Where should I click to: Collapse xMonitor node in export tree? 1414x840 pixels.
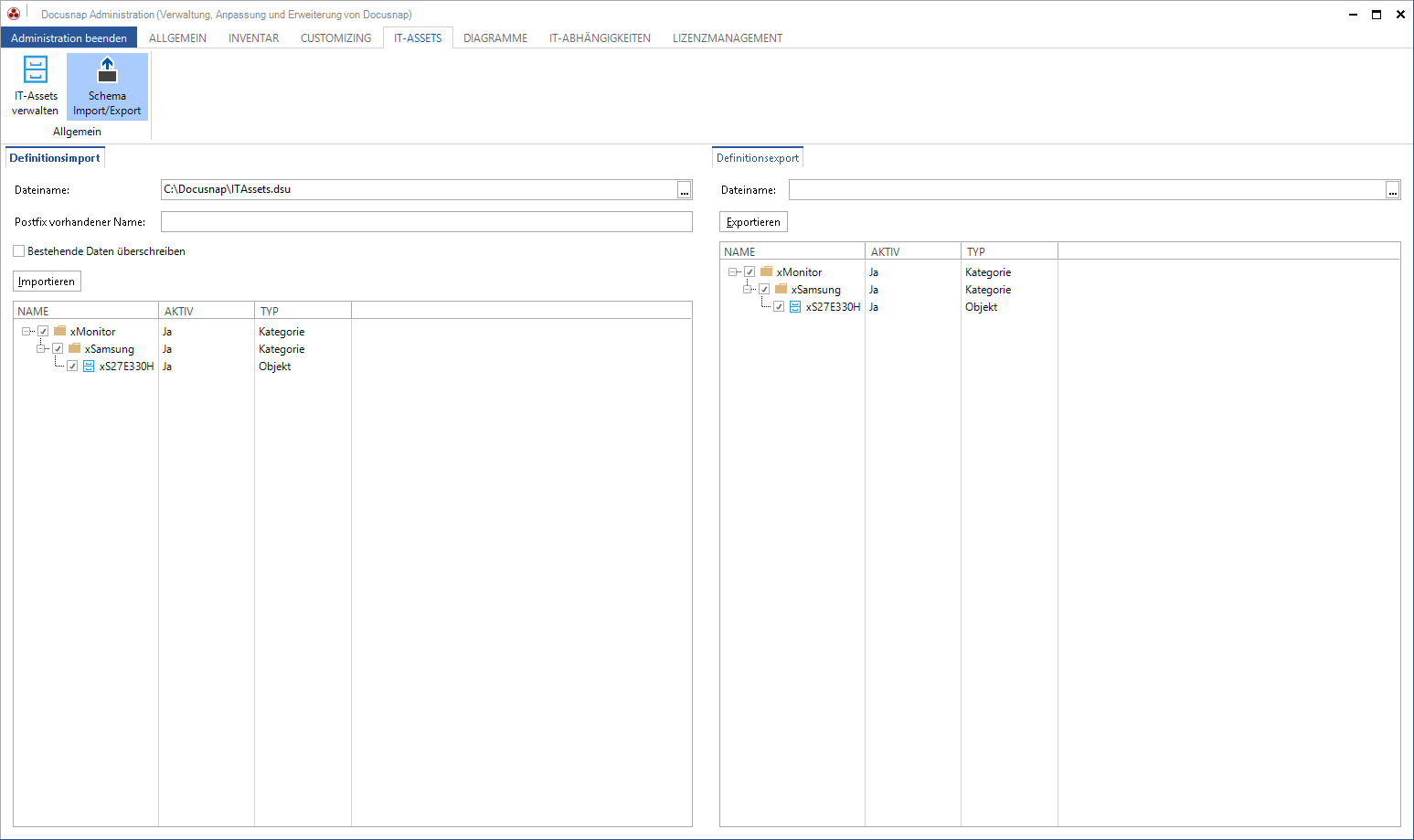pyautogui.click(x=733, y=271)
